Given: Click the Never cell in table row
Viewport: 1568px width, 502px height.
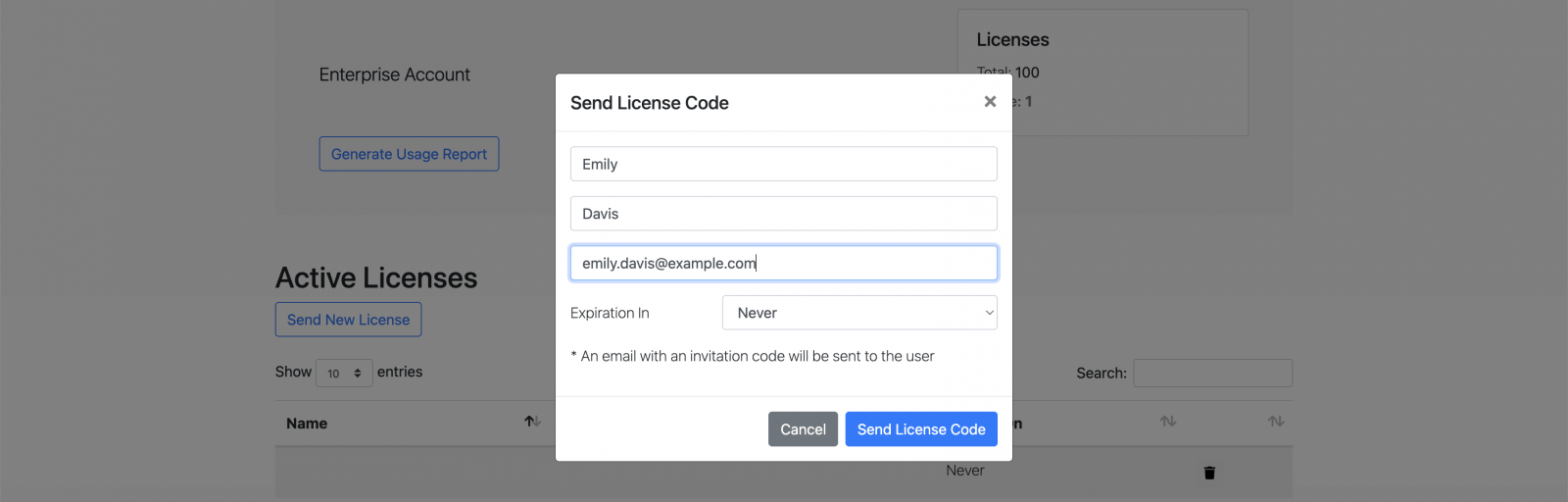Looking at the screenshot, I should [x=965, y=471].
